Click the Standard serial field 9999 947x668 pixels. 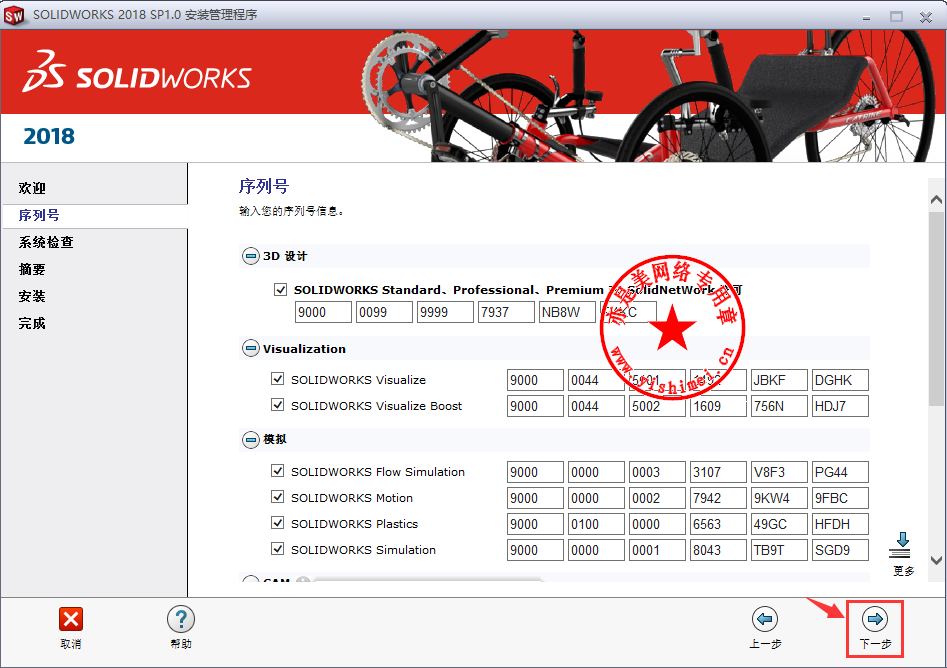coord(445,312)
